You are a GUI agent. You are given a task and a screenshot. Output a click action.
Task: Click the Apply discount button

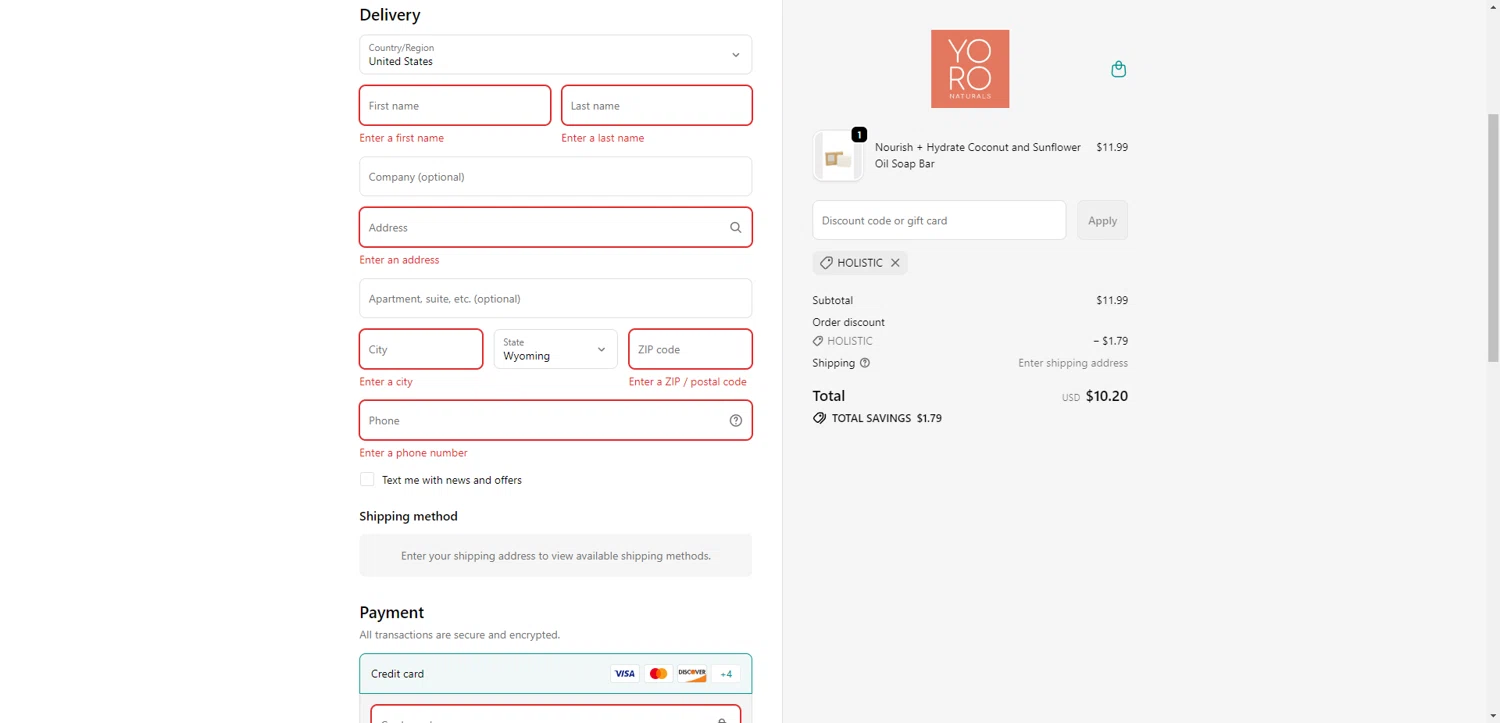(1102, 220)
